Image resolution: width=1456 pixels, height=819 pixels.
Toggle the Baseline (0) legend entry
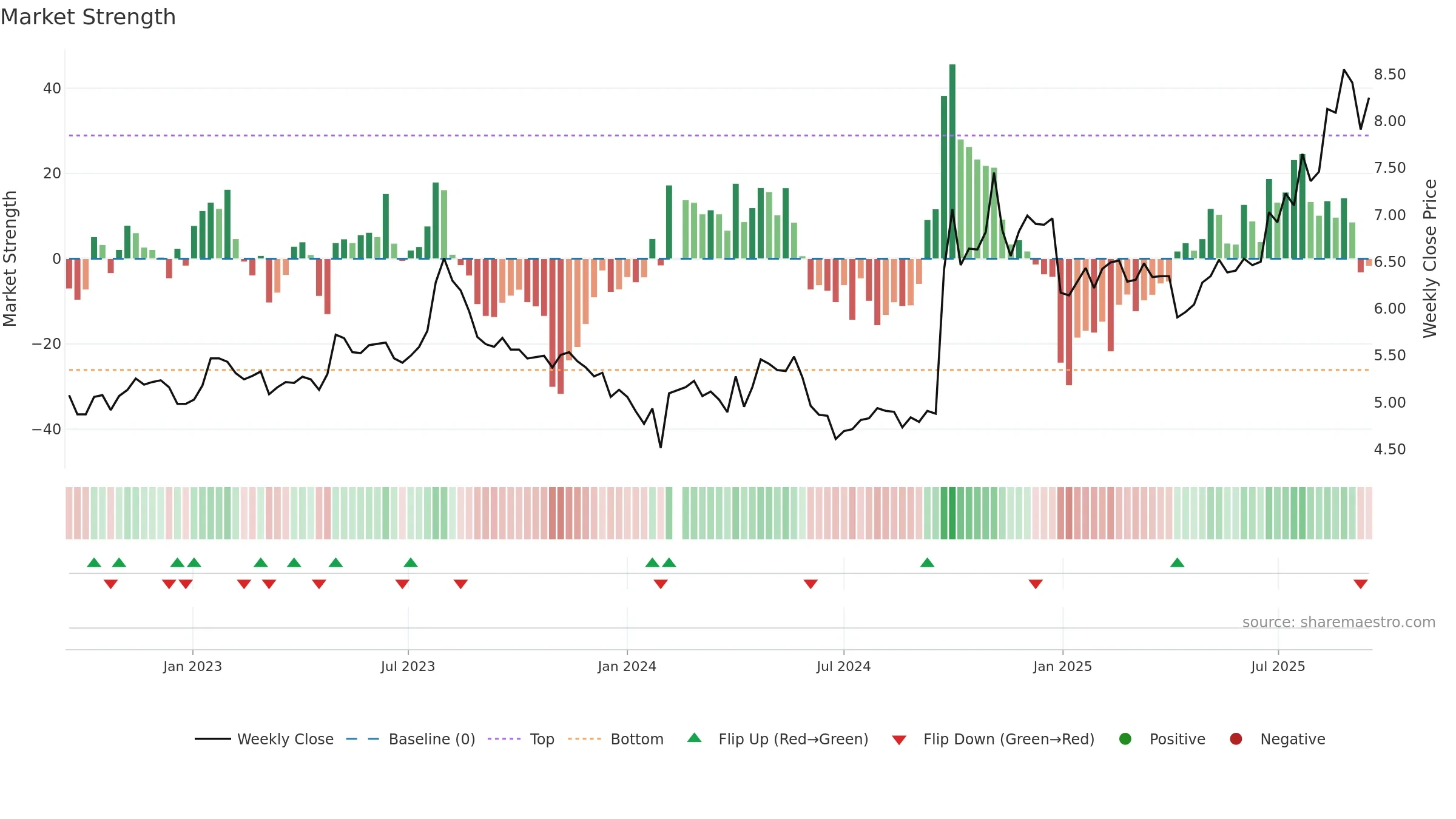click(x=411, y=739)
